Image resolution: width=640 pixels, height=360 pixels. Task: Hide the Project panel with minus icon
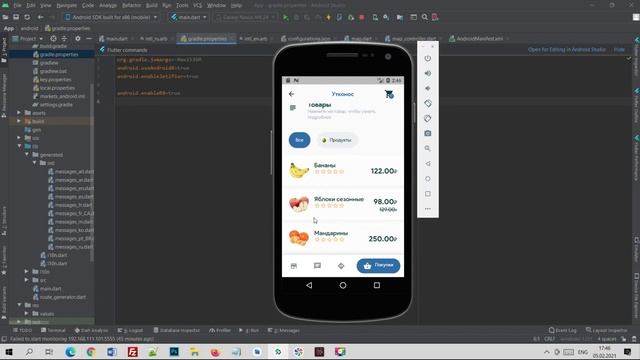[x=89, y=38]
